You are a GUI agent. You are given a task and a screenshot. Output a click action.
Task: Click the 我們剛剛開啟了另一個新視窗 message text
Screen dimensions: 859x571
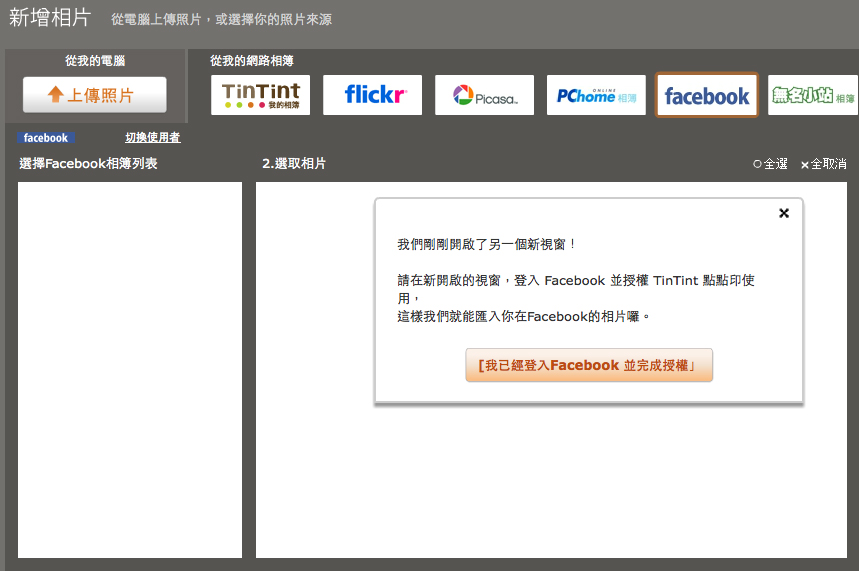(x=486, y=244)
